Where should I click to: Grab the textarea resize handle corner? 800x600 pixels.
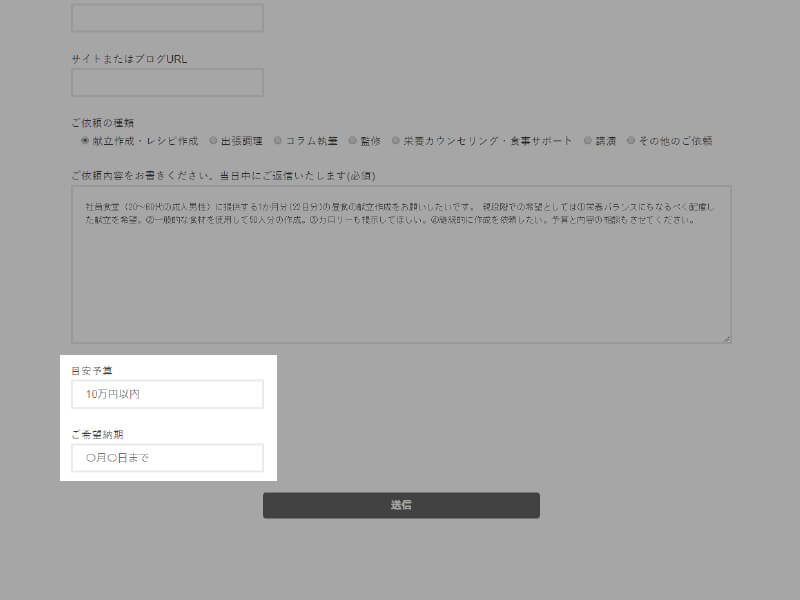(727, 339)
